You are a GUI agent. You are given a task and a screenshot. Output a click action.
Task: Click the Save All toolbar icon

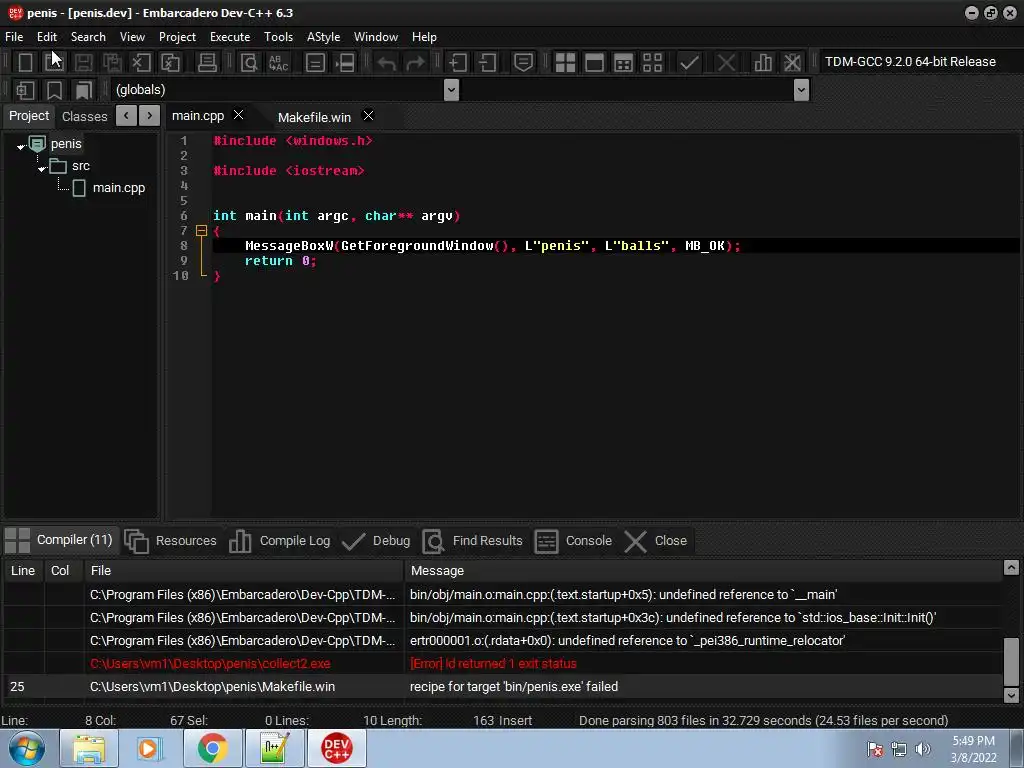point(112,63)
